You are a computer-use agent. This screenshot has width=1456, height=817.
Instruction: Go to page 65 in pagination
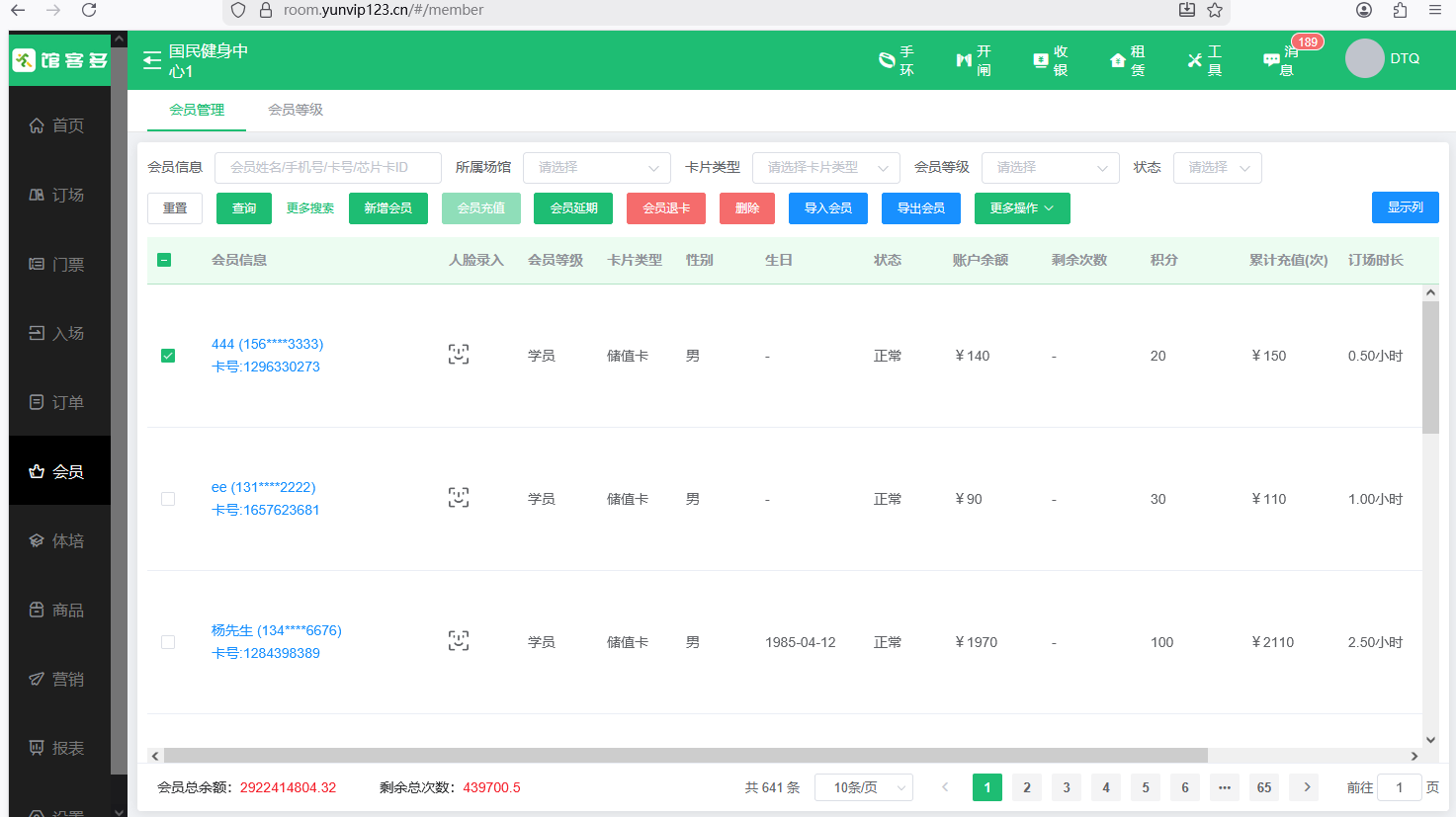(1263, 787)
